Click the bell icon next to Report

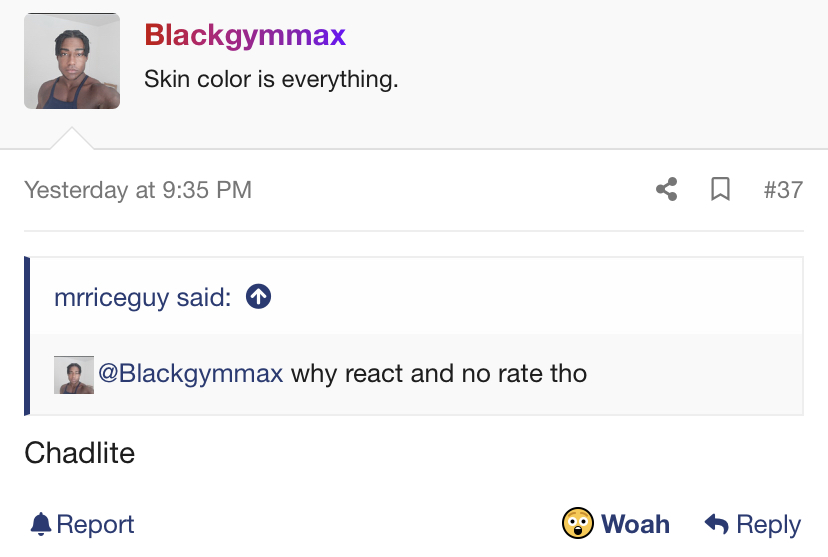(x=41, y=524)
